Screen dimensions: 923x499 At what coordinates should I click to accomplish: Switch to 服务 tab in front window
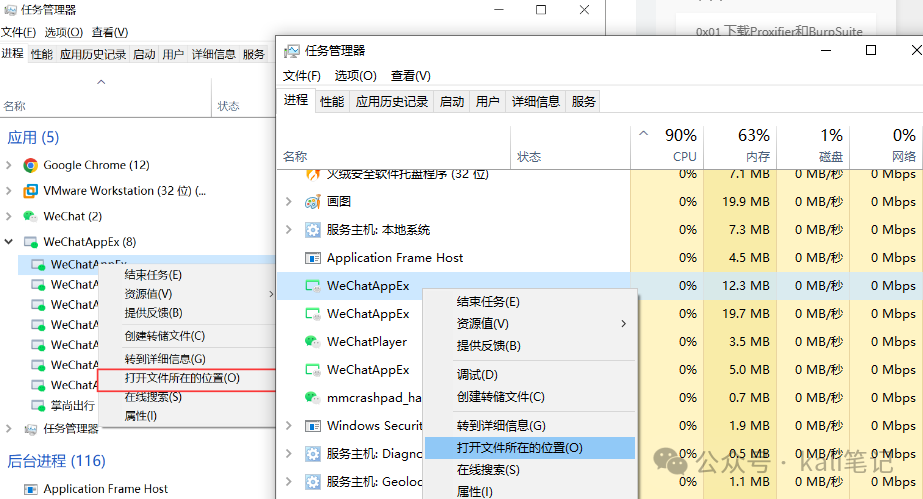point(583,102)
